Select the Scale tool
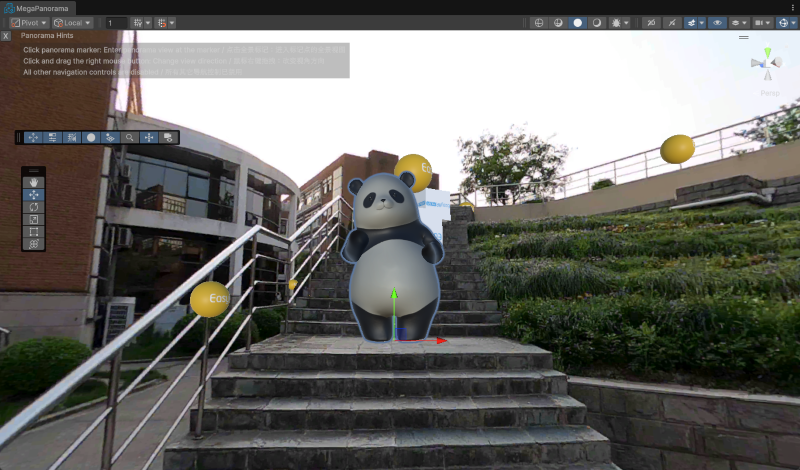Screen dimensions: 800x470 (34, 219)
